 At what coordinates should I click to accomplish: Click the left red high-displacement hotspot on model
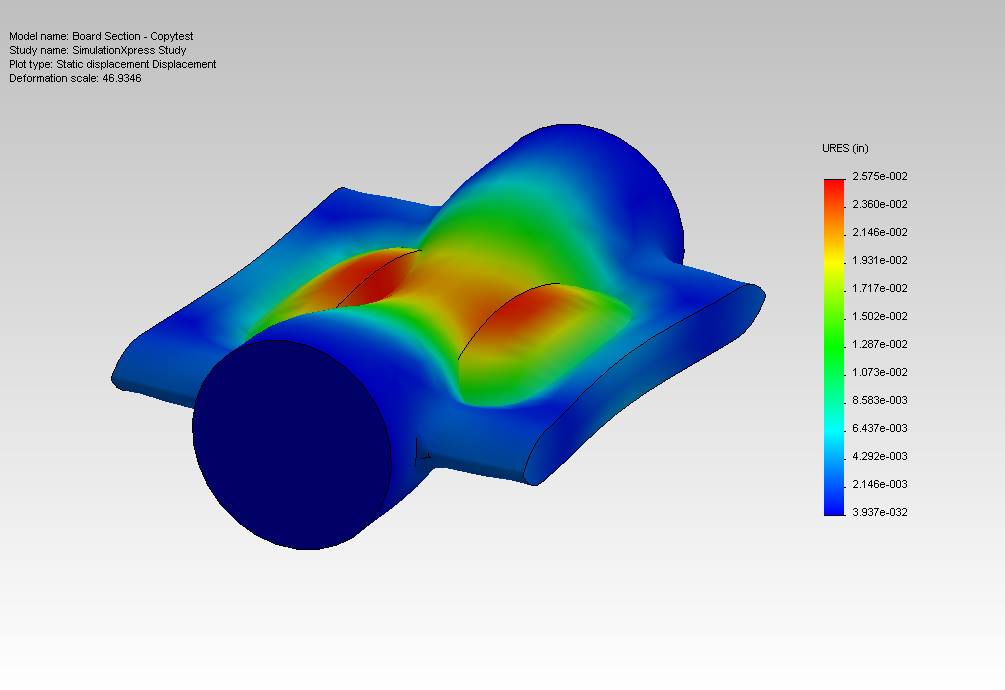pyautogui.click(x=365, y=280)
